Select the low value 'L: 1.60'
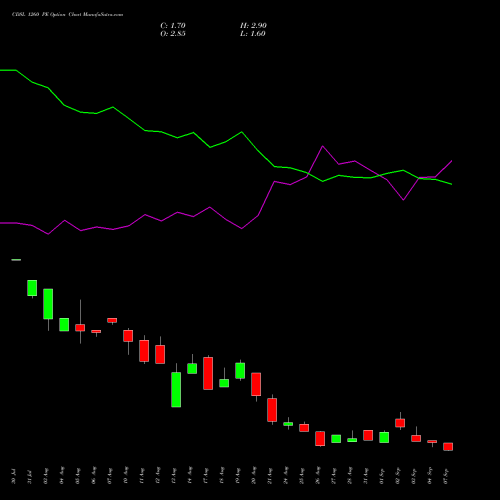 [x=253, y=34]
